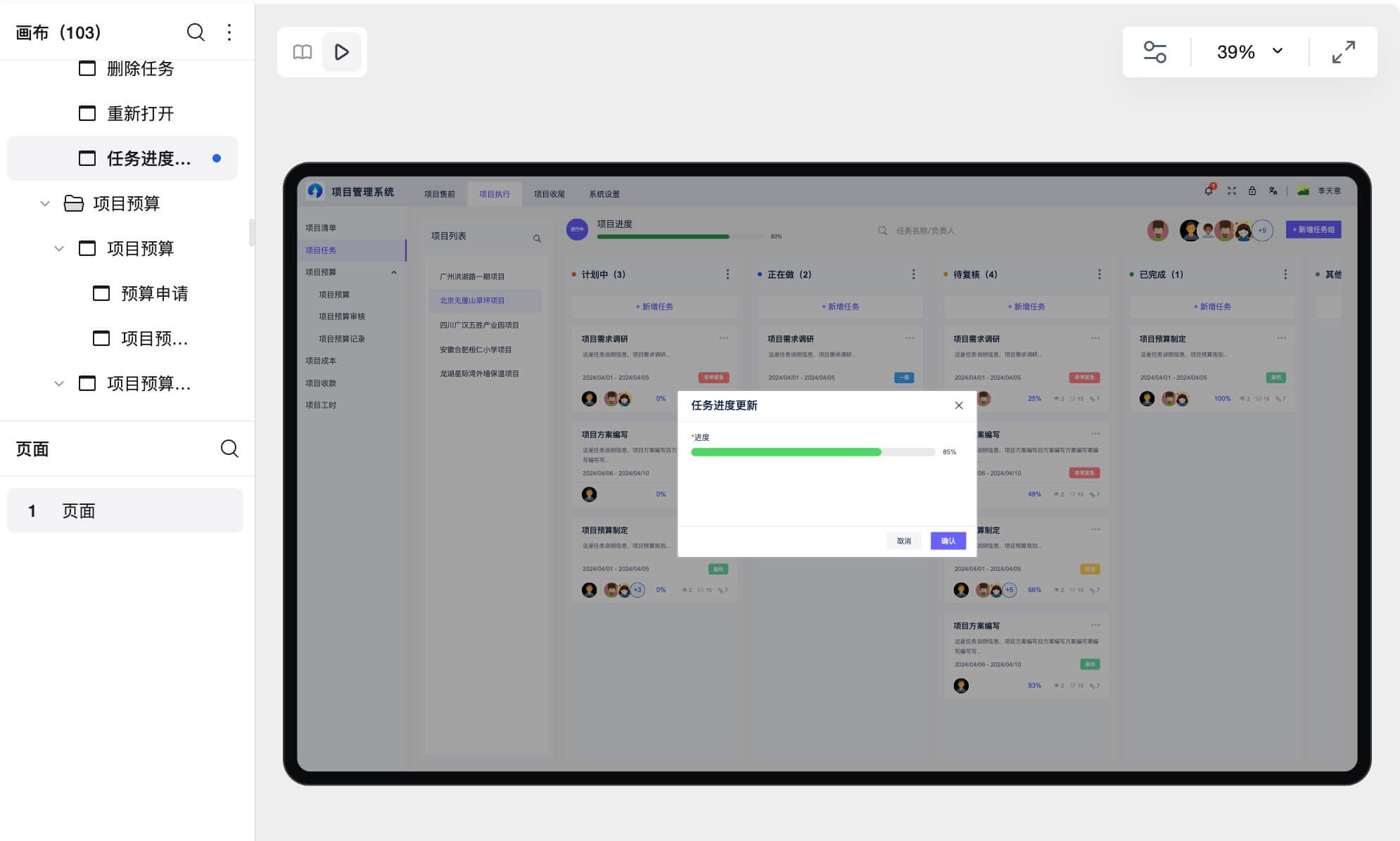
Task: Open the canvas three-dot more menu
Action: point(229,32)
